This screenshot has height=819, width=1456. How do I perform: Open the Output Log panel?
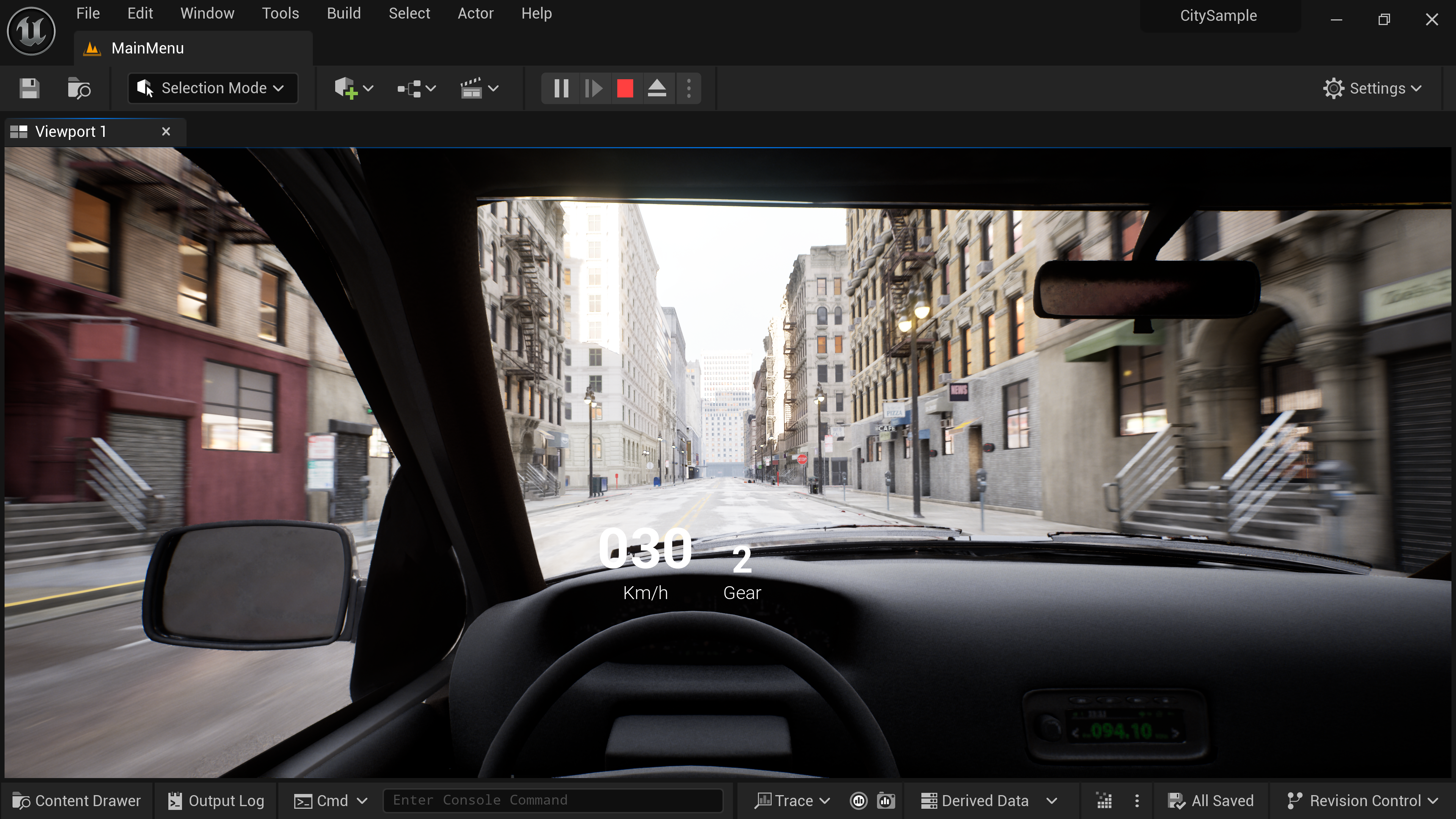coord(216,801)
